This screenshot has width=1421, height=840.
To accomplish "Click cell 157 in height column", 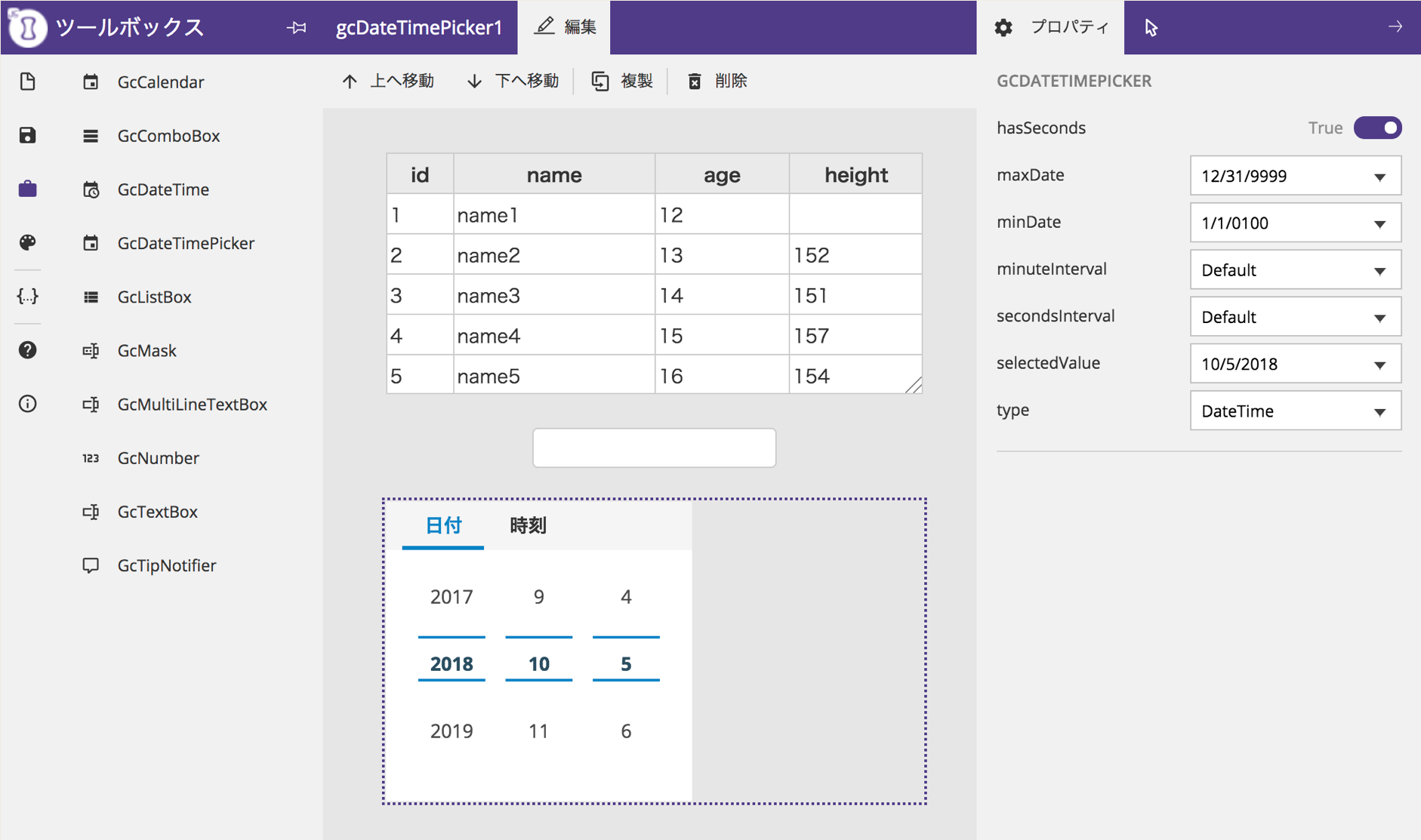I will coord(856,335).
